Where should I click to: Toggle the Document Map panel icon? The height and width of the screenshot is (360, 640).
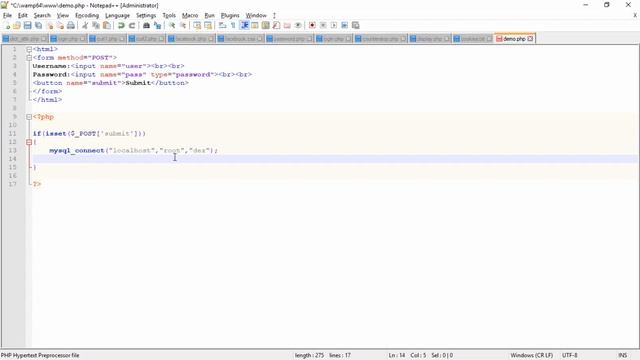266,25
